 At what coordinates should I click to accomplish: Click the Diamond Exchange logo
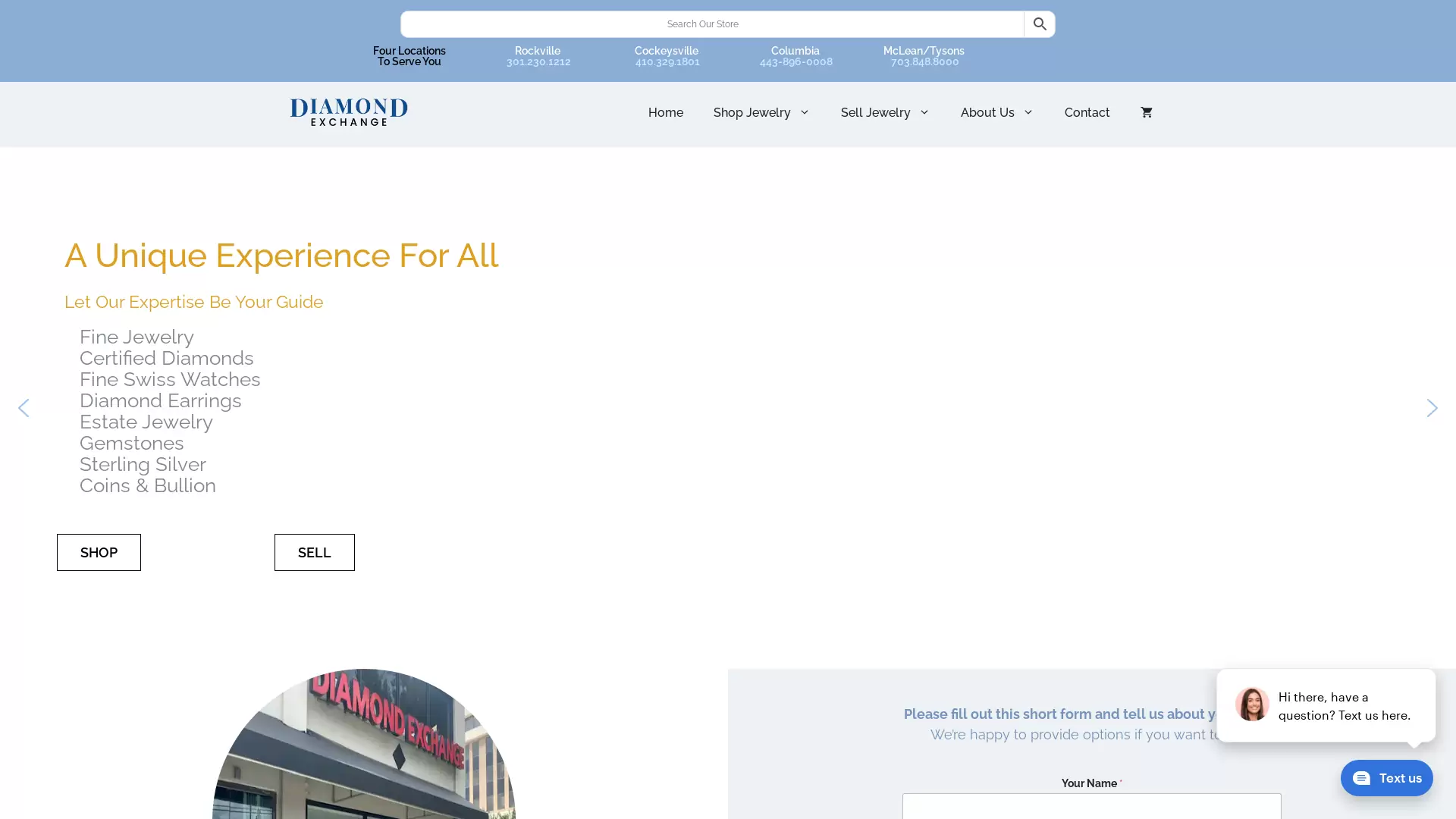[x=349, y=112]
